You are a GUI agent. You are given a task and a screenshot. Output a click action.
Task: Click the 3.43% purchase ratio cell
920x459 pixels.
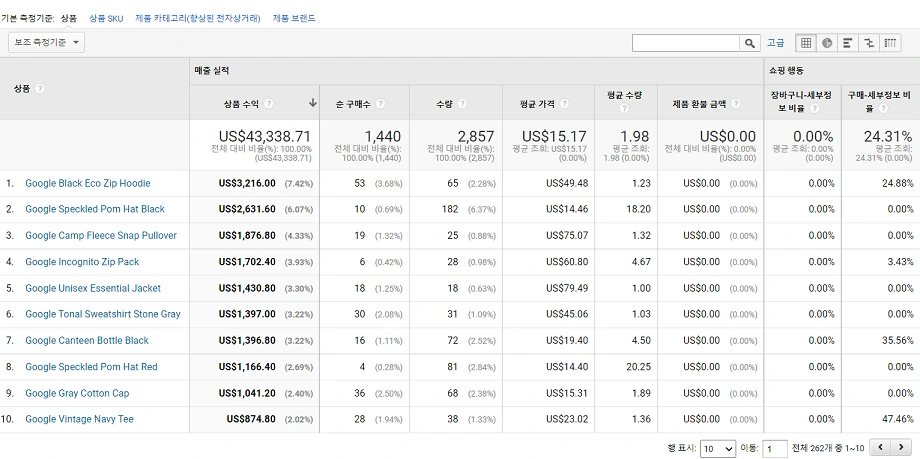pyautogui.click(x=901, y=262)
